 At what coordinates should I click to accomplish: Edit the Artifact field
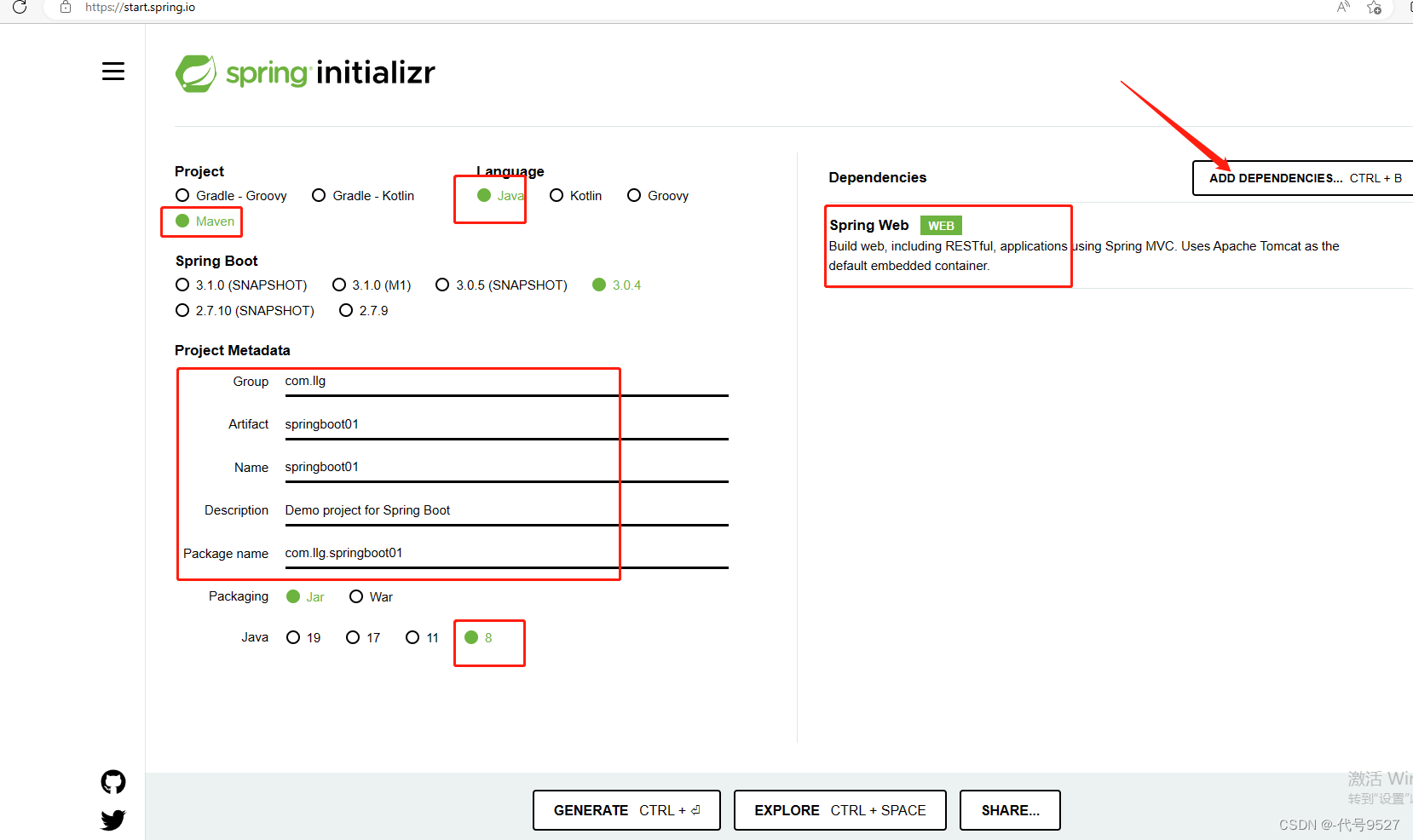[506, 425]
